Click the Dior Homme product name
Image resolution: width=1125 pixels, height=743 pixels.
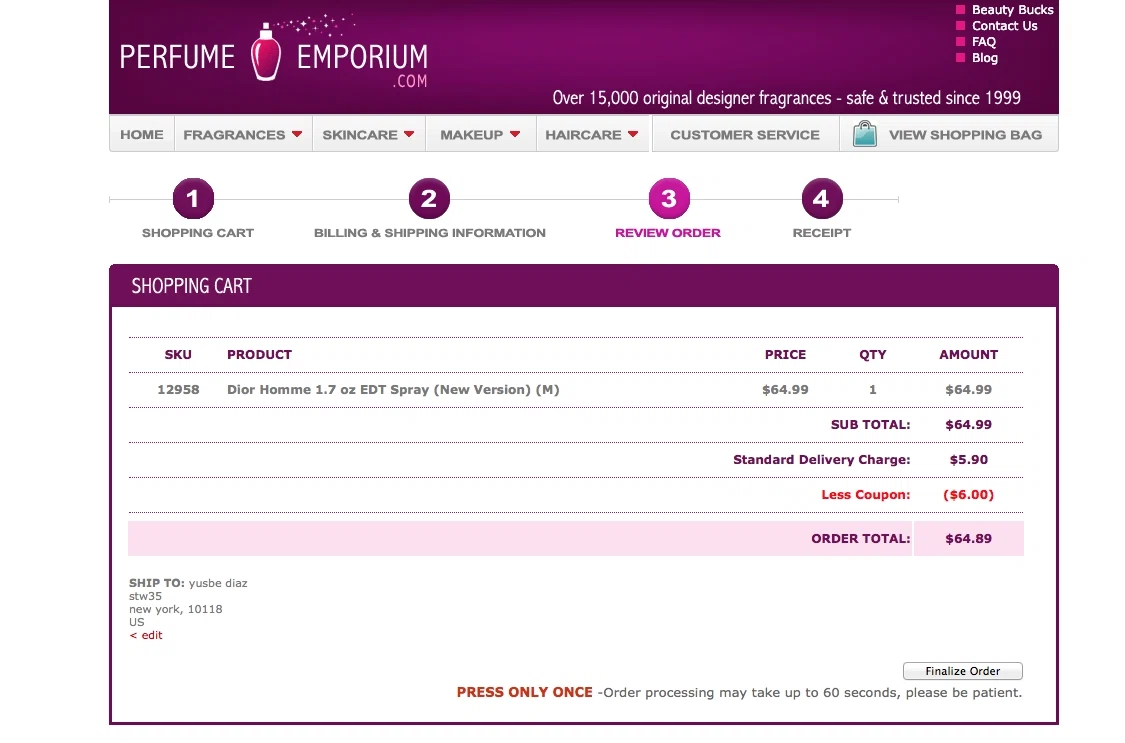[x=393, y=389]
